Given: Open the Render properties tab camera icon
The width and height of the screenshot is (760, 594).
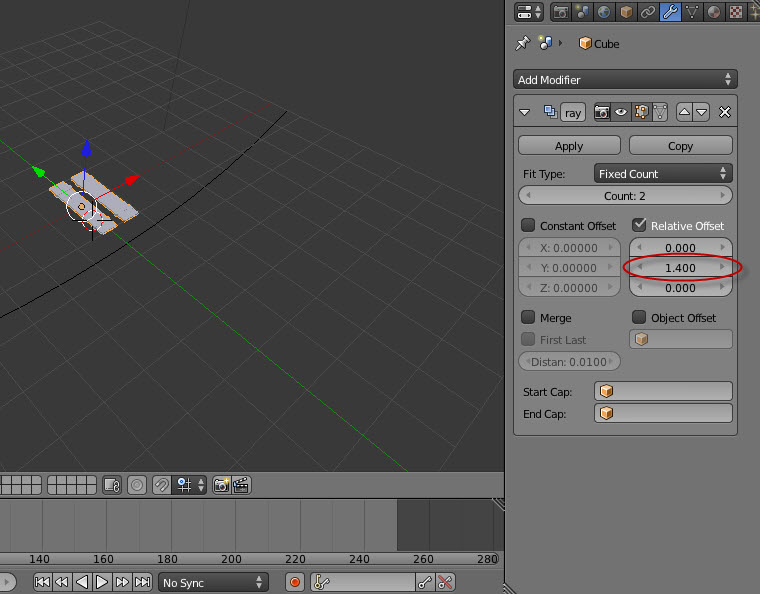Looking at the screenshot, I should (x=561, y=12).
